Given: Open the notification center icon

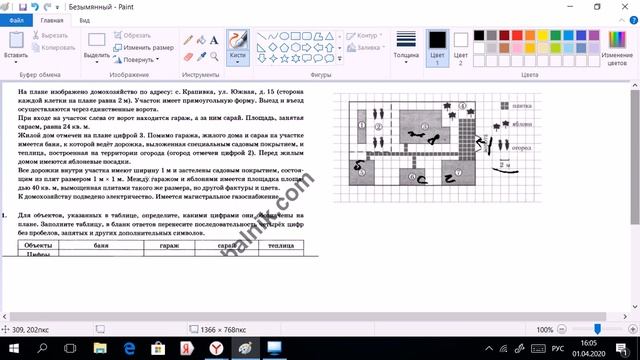Looking at the screenshot, I should (x=622, y=349).
